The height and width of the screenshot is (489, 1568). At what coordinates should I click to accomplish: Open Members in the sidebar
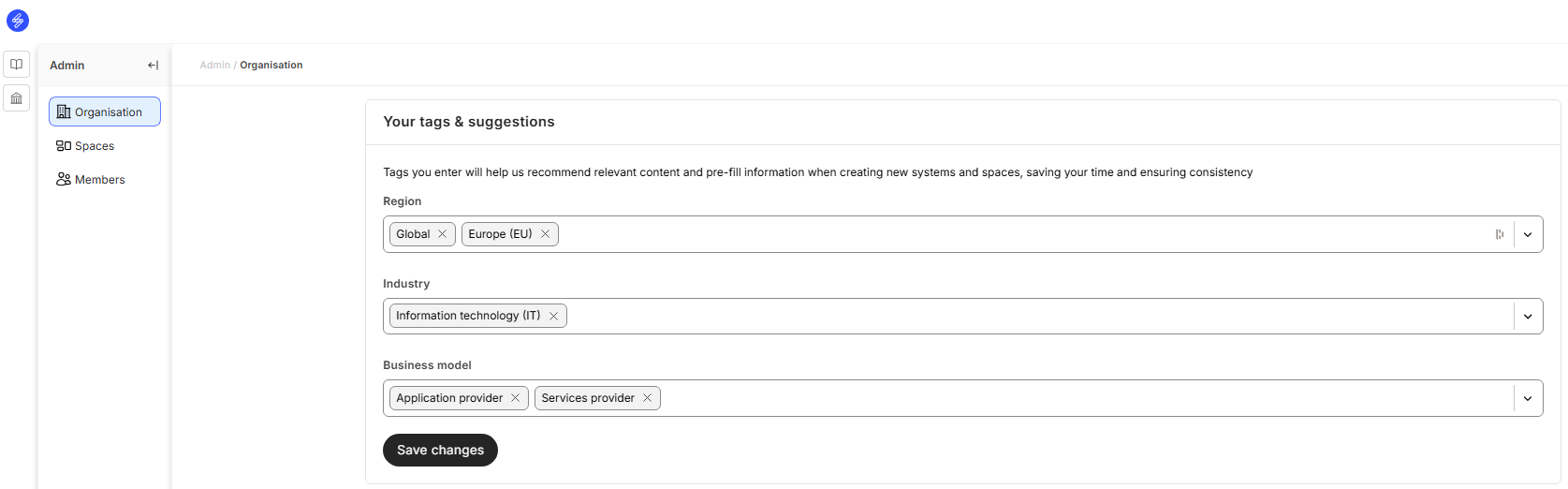[99, 180]
